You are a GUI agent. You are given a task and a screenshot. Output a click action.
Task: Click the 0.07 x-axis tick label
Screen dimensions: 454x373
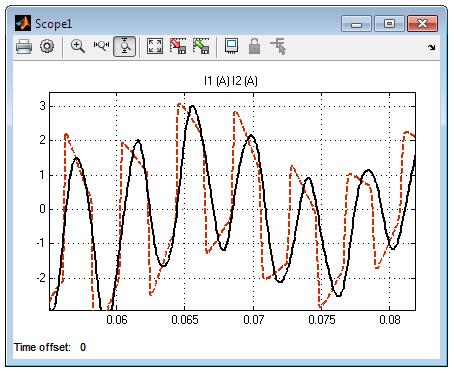coord(253,320)
